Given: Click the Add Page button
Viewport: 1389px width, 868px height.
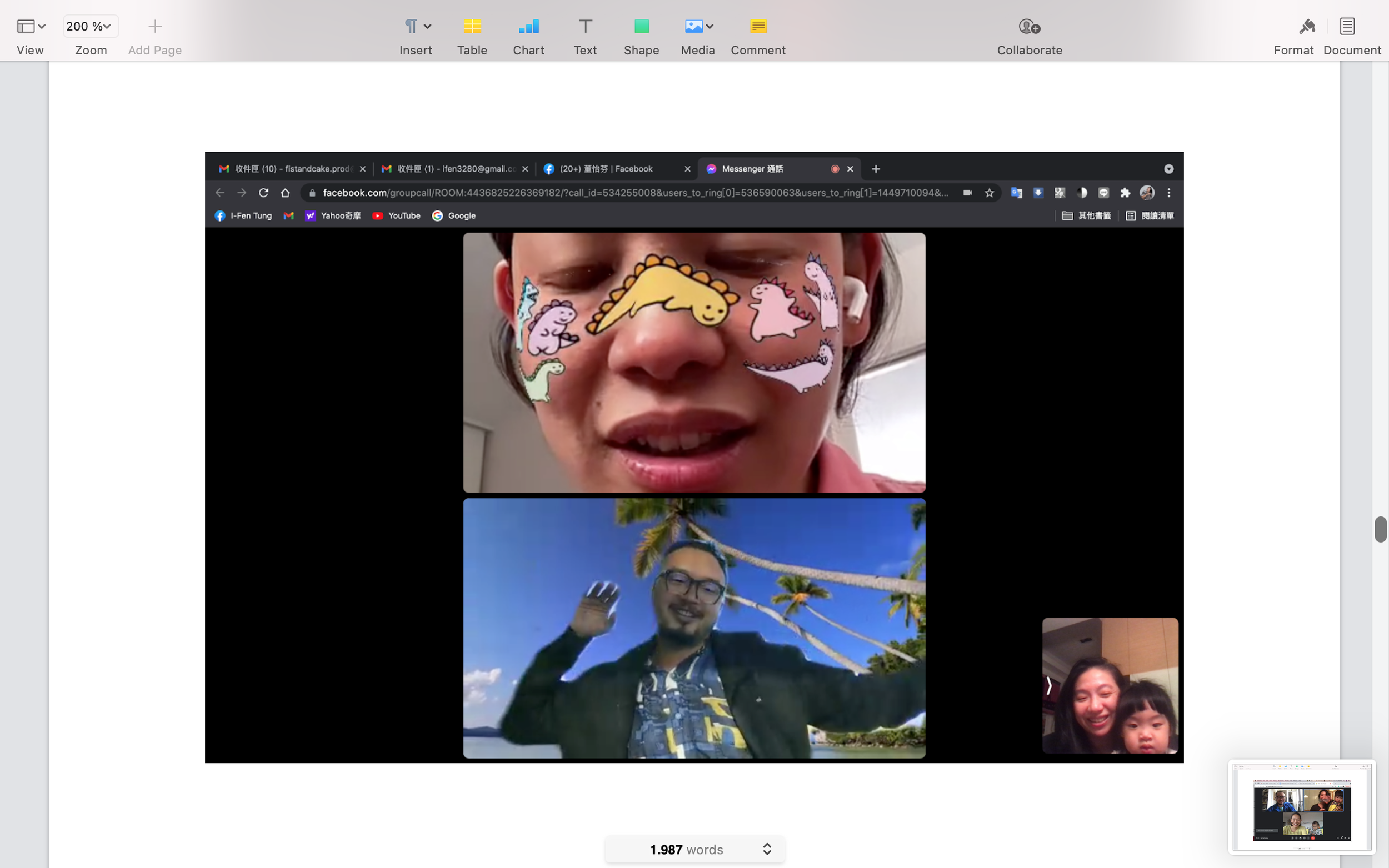Looking at the screenshot, I should (x=154, y=27).
